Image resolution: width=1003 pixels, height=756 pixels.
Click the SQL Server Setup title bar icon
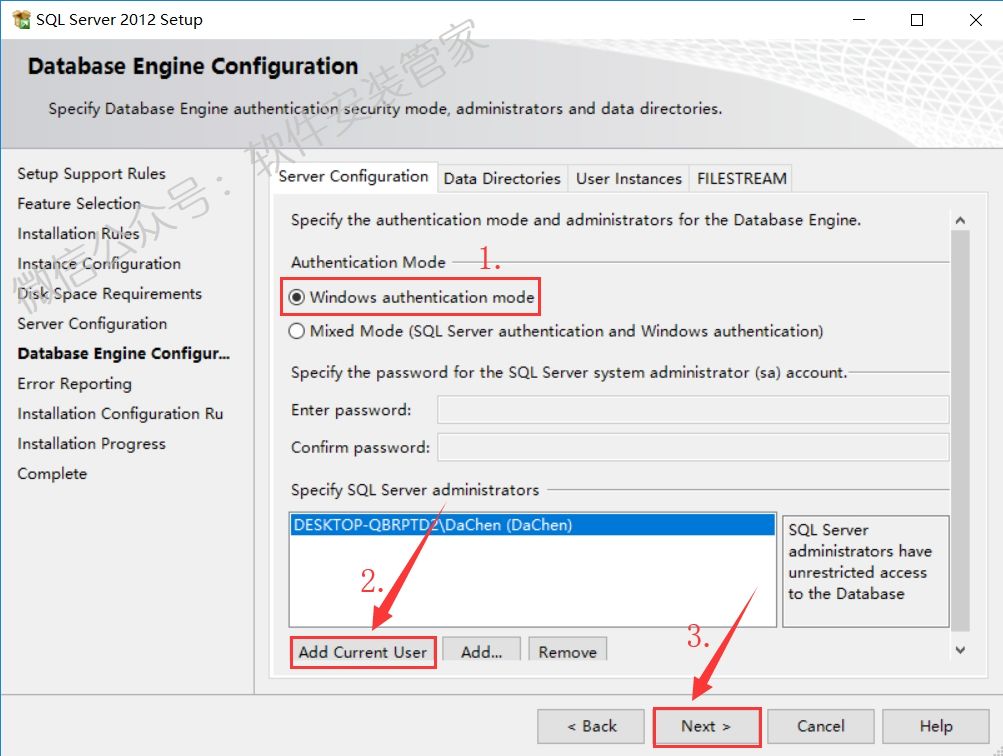21,19
